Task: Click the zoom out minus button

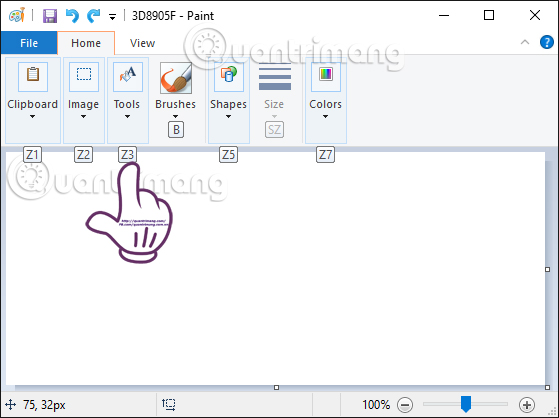Action: [x=405, y=405]
